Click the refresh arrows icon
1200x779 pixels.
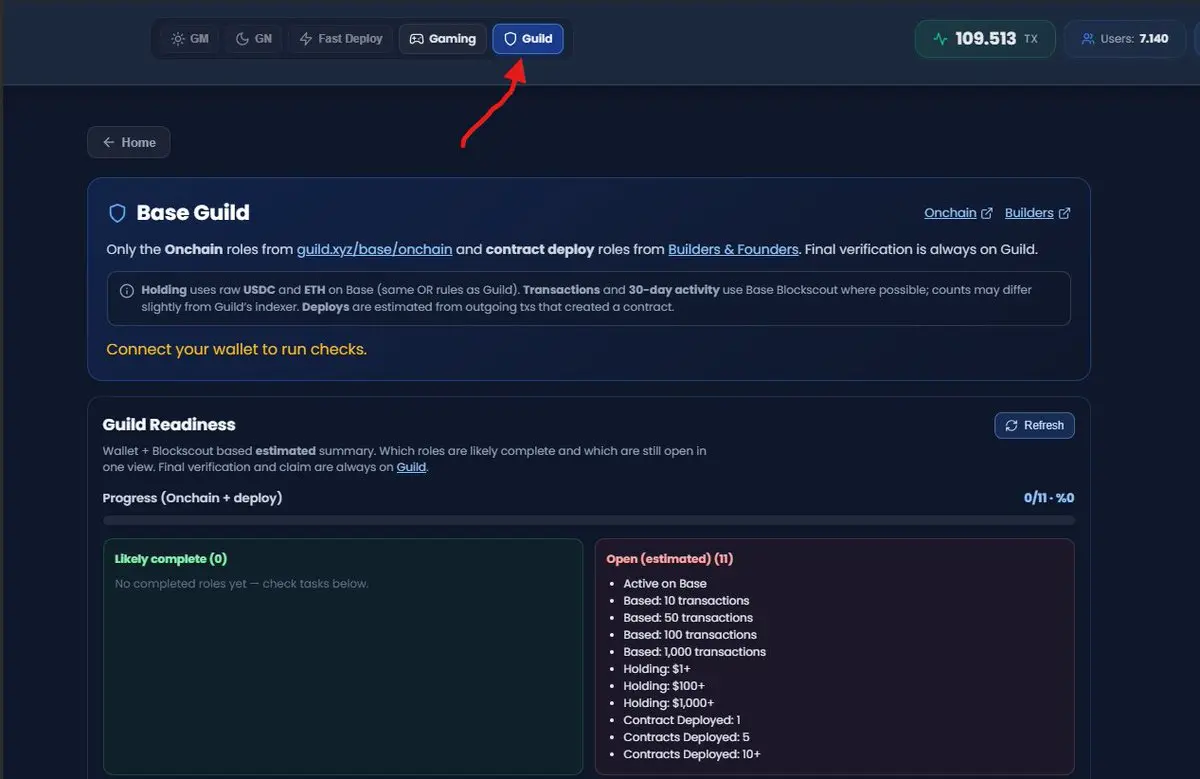coord(1012,425)
